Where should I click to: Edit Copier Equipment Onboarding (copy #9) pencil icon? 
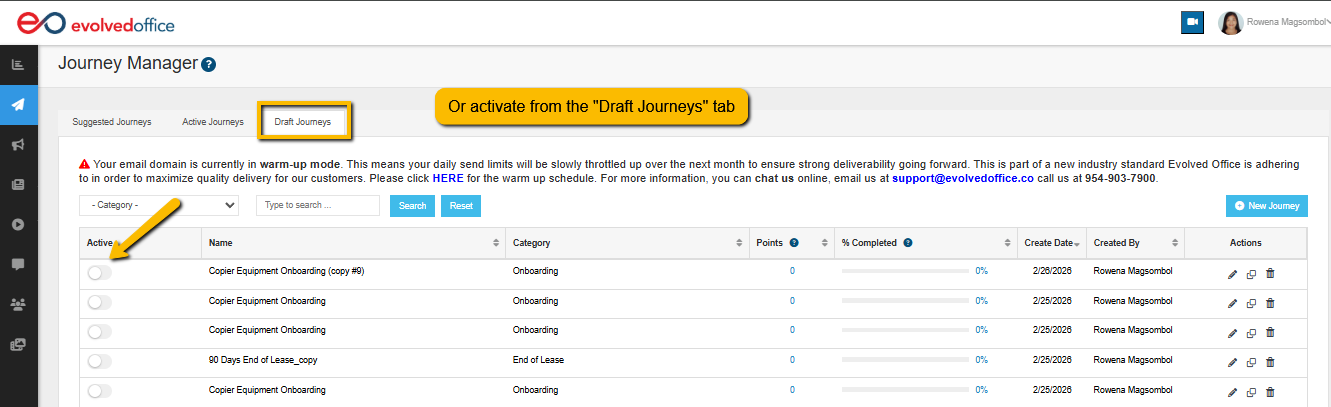(1232, 274)
